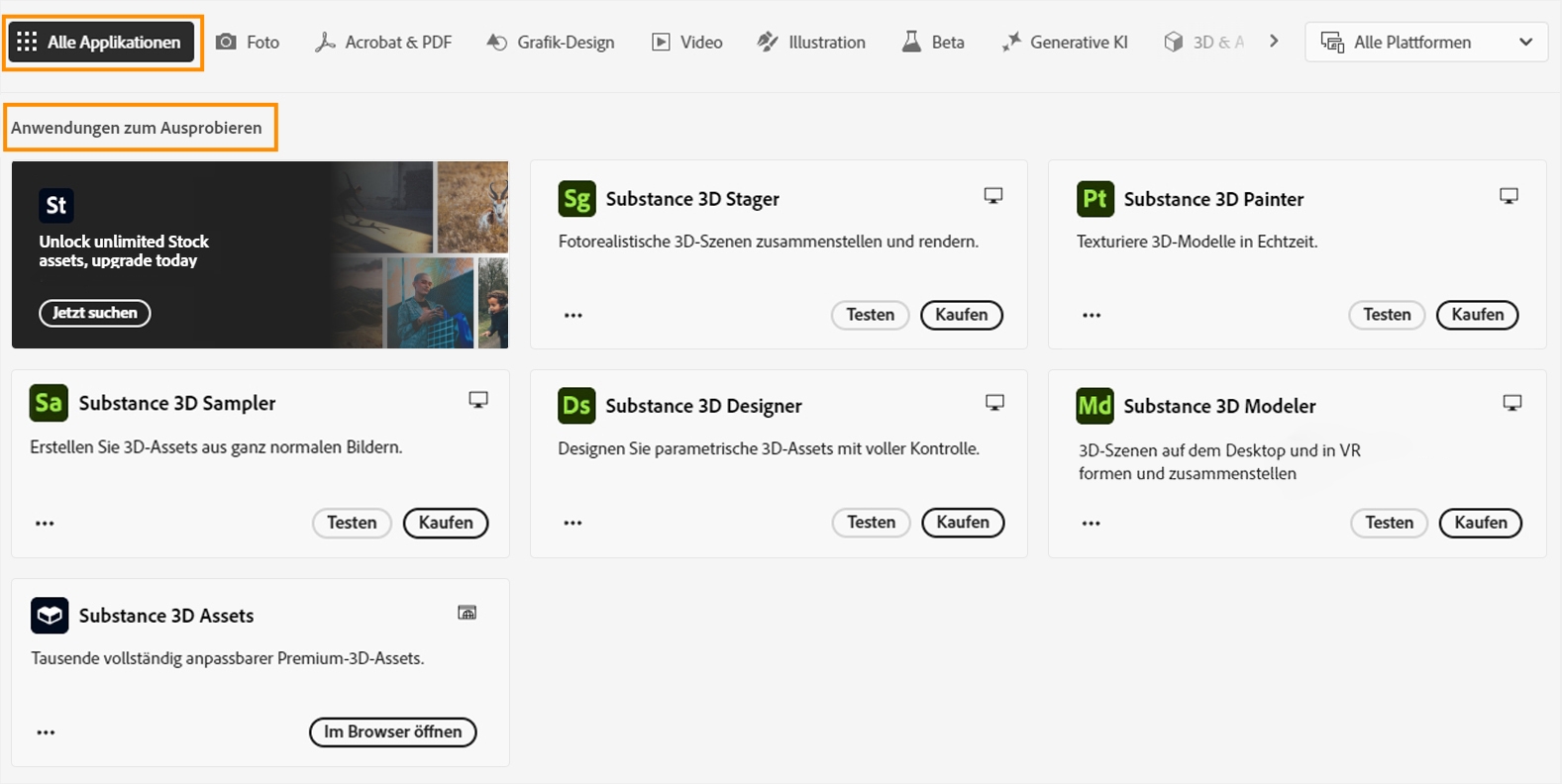
Task: Select the Illustration category tab
Action: [x=810, y=42]
